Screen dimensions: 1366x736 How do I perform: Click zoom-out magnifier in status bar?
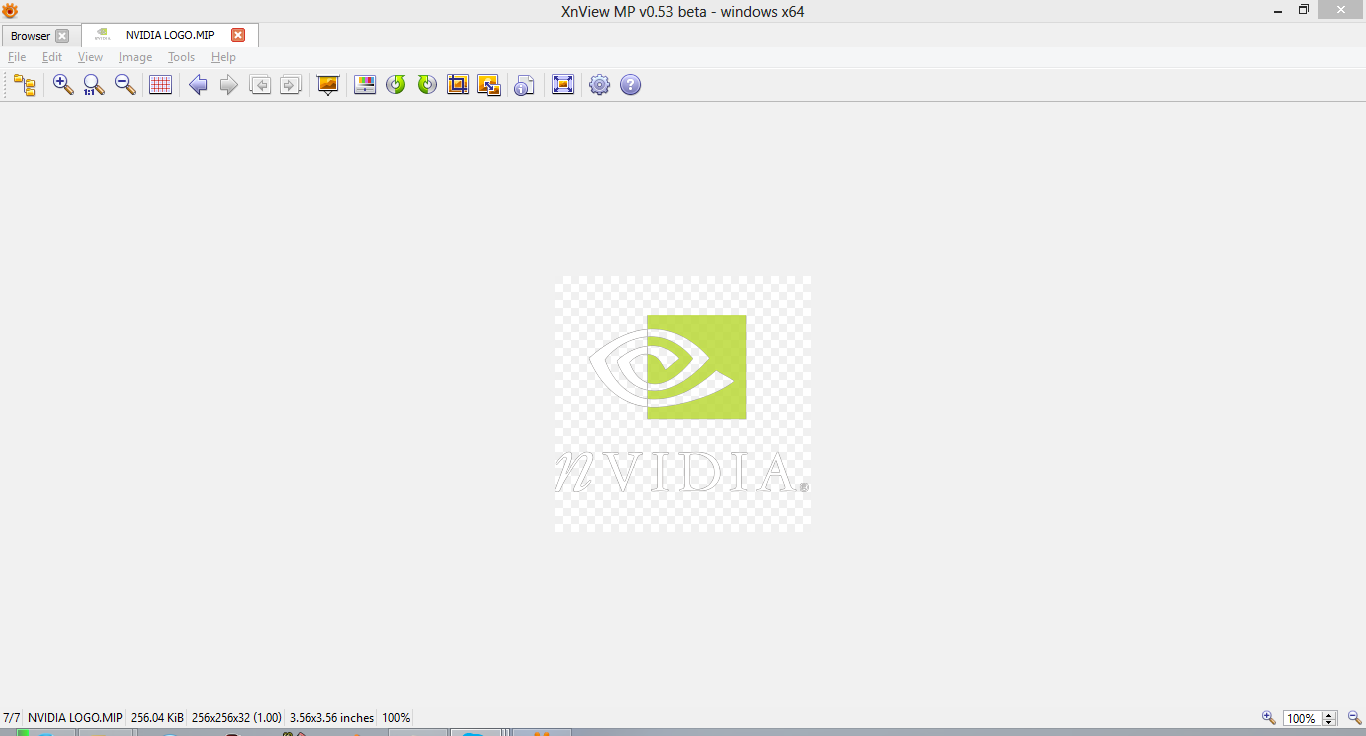pos(1355,717)
